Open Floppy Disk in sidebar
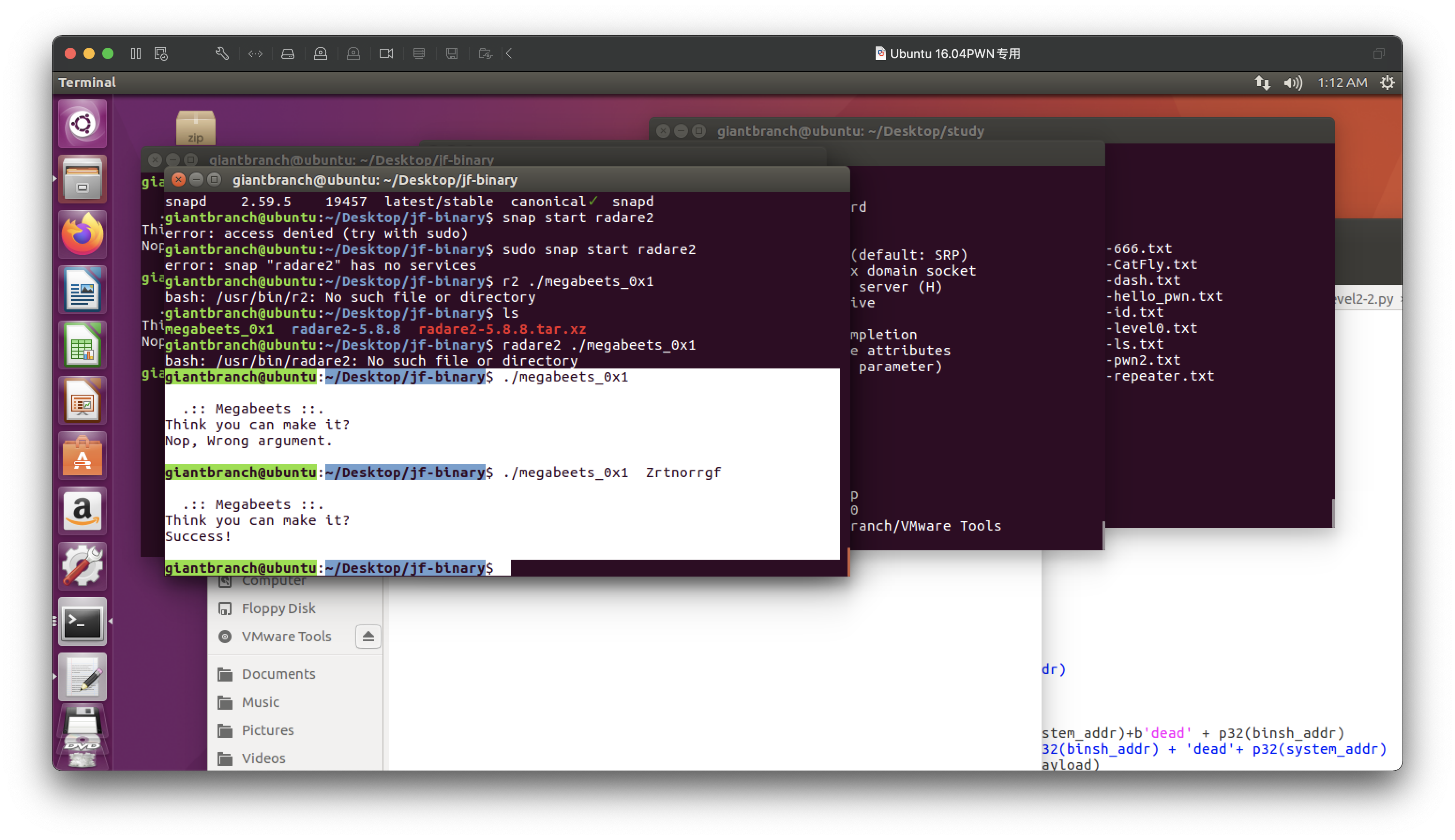 coord(278,608)
